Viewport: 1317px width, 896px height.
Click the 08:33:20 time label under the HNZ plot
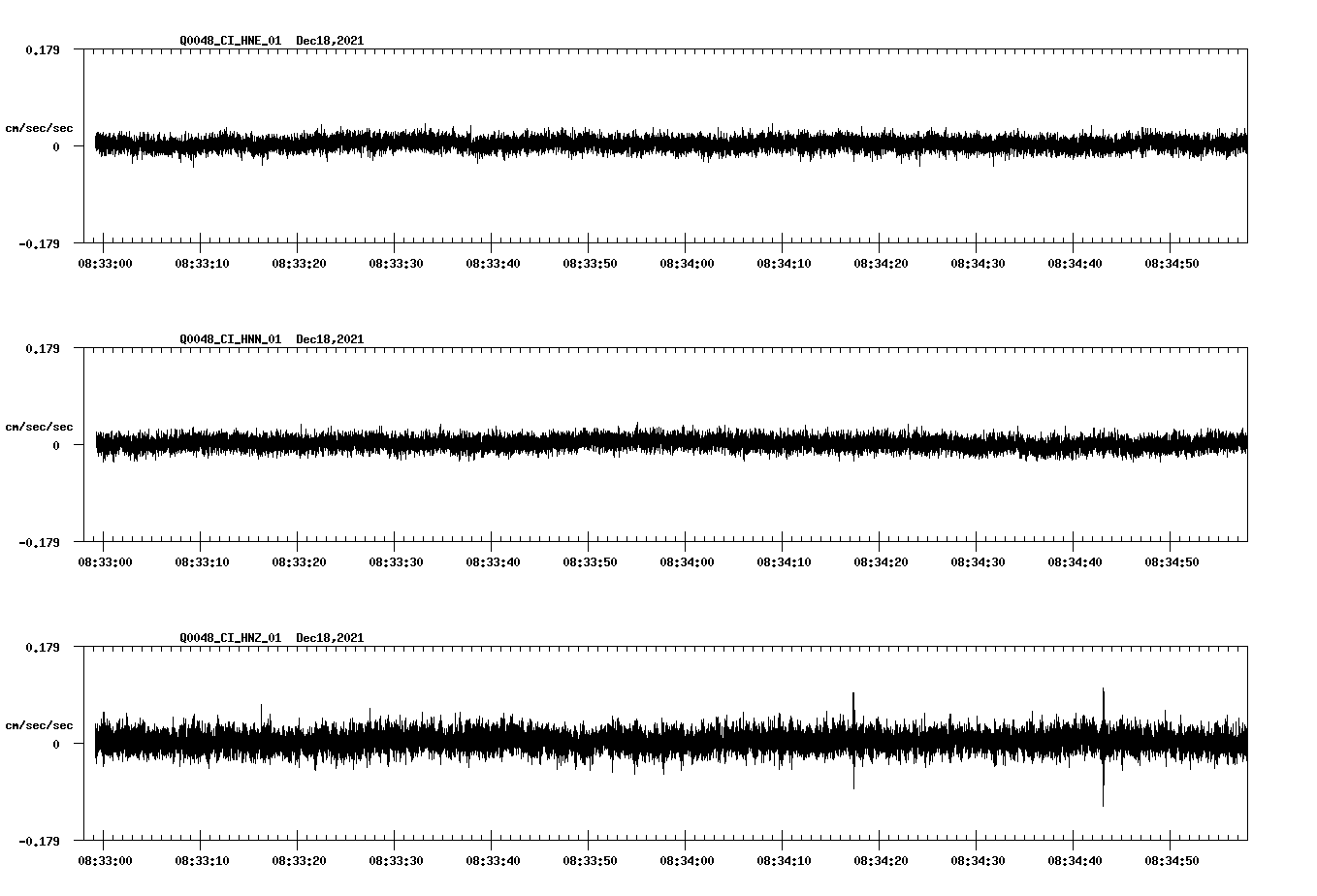(299, 860)
